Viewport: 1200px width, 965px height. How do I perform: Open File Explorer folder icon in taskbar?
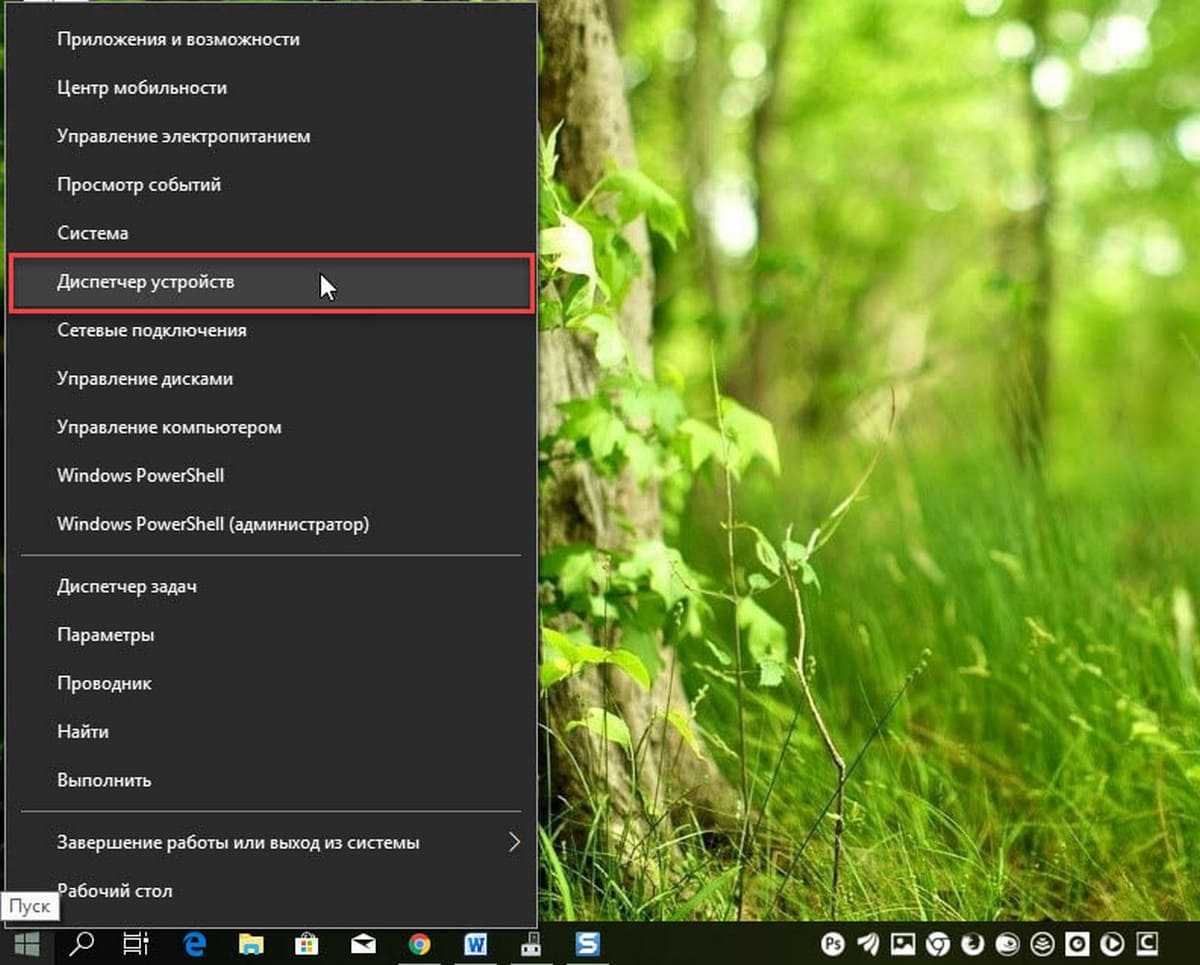click(x=251, y=943)
